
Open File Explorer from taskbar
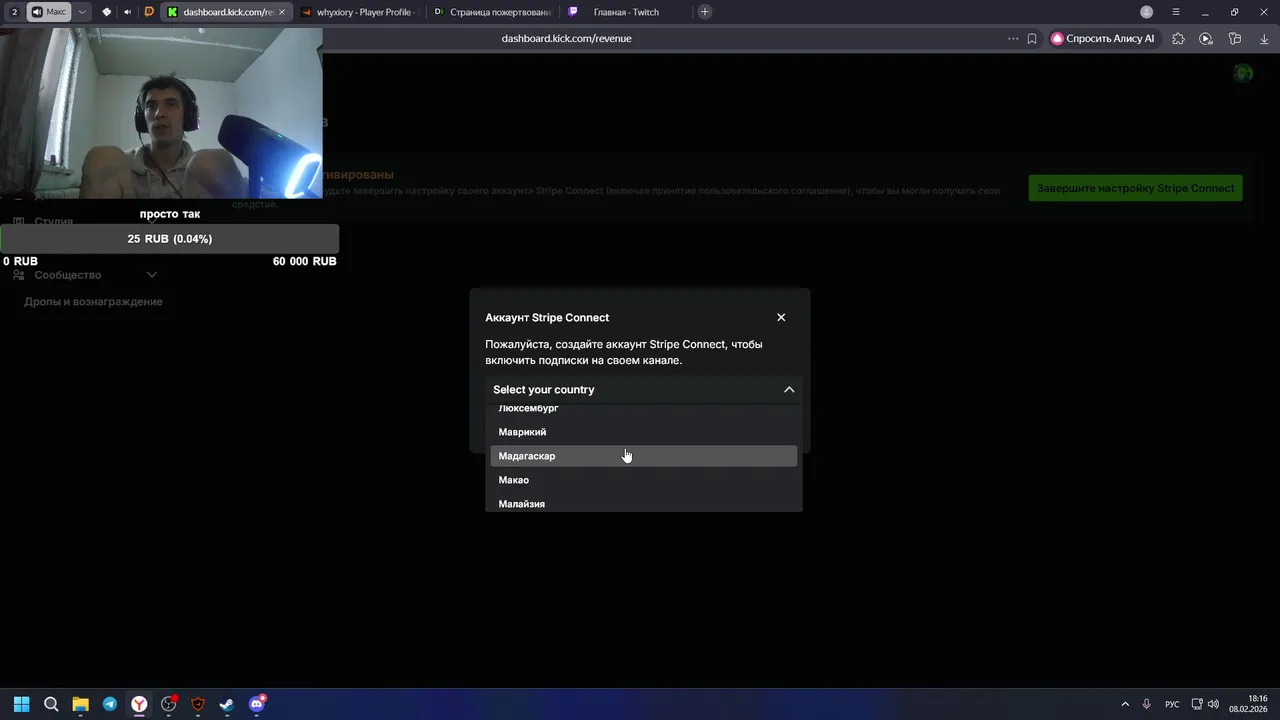point(80,704)
